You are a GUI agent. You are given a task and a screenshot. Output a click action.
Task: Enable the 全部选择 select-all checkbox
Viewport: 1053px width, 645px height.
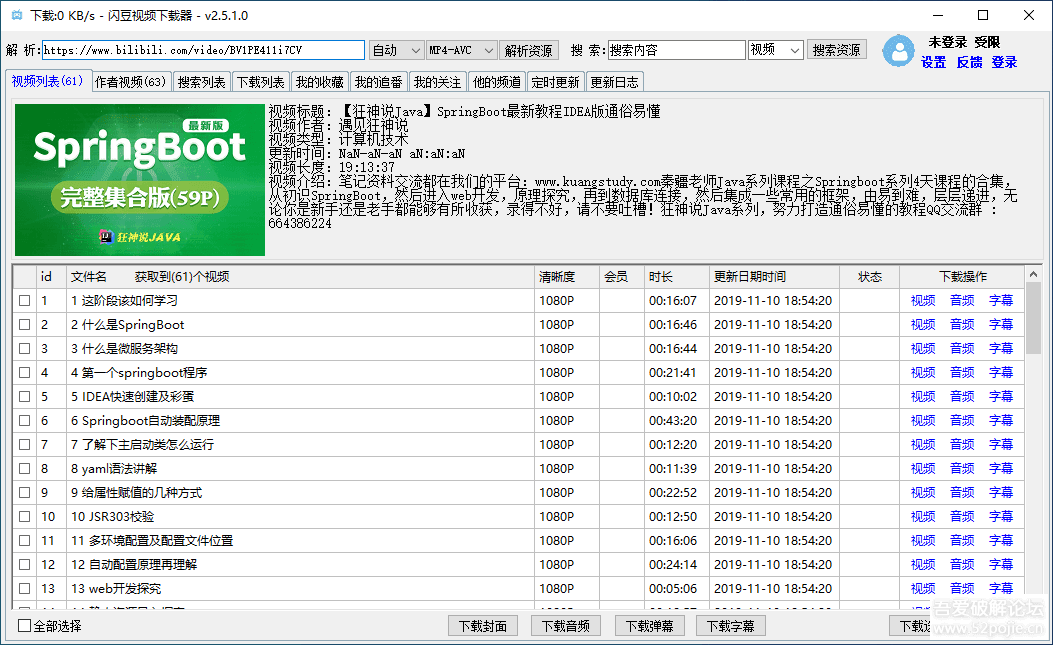(25, 626)
